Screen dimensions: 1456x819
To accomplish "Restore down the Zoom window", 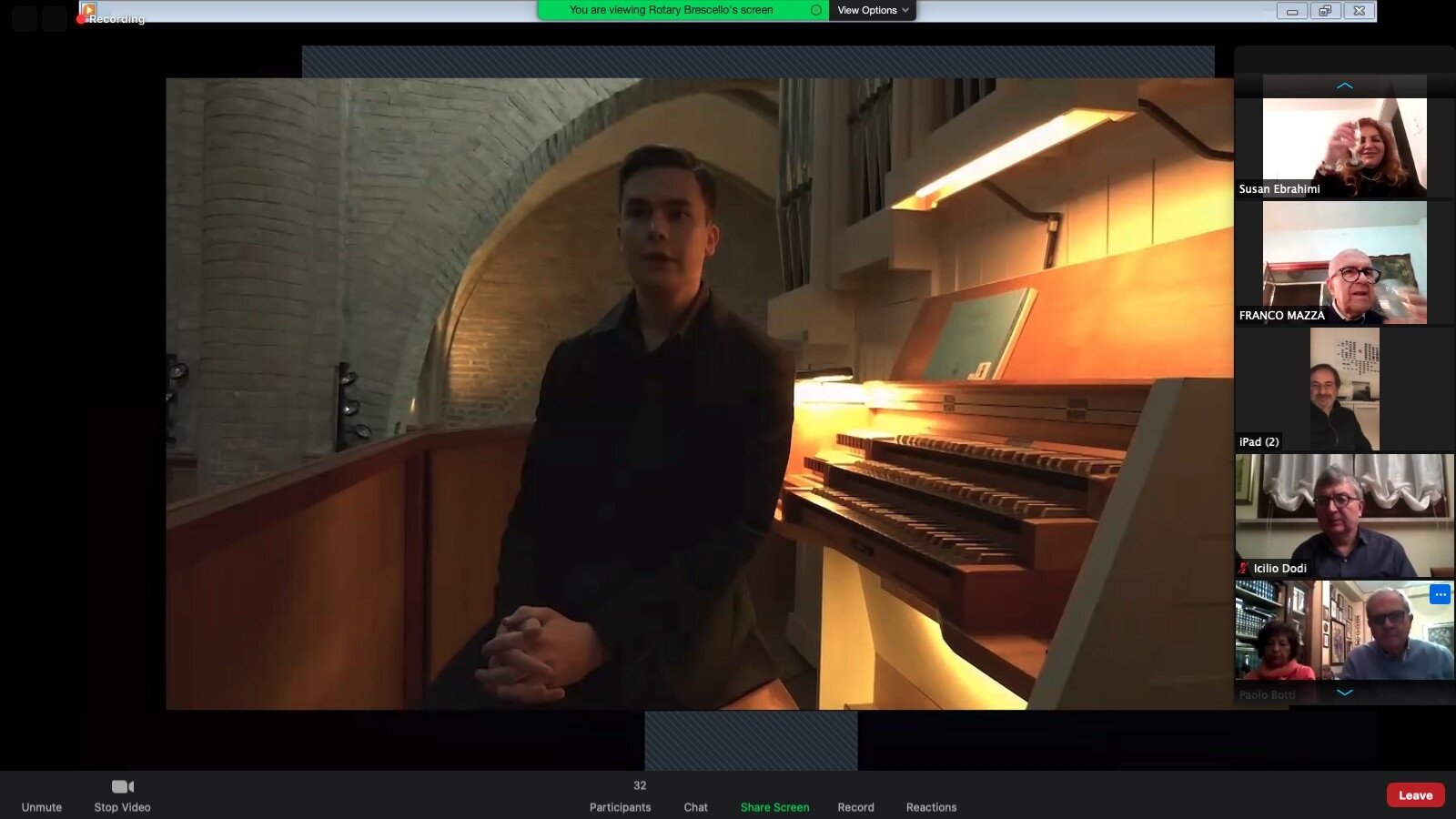I will coord(1325,11).
